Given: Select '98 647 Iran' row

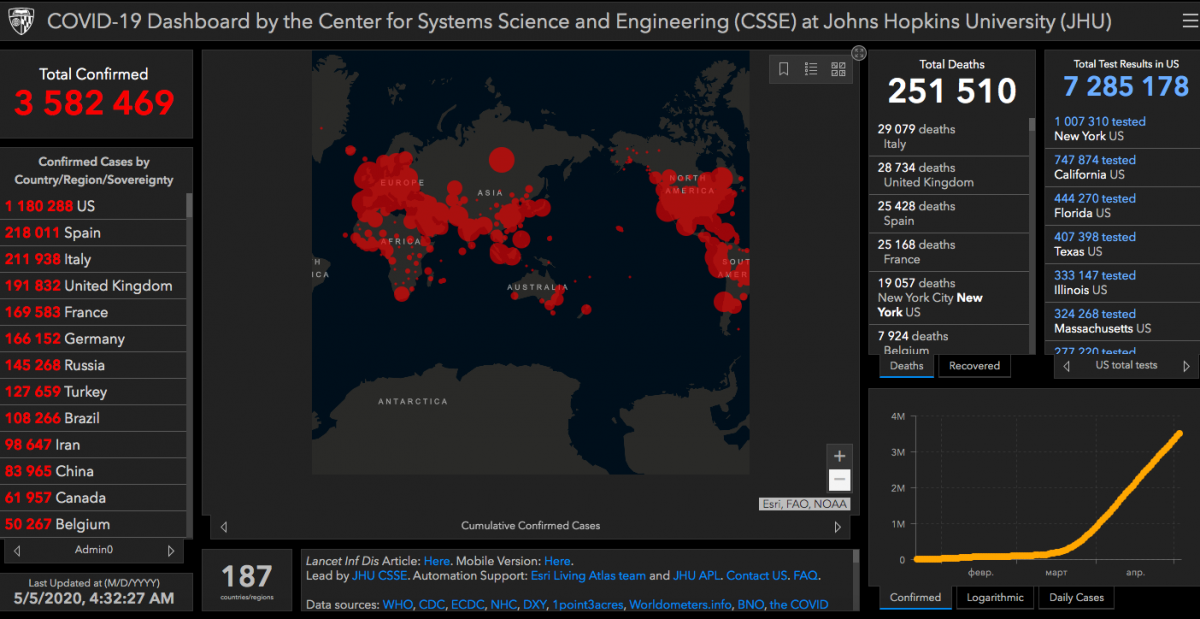Looking at the screenshot, I should point(93,445).
